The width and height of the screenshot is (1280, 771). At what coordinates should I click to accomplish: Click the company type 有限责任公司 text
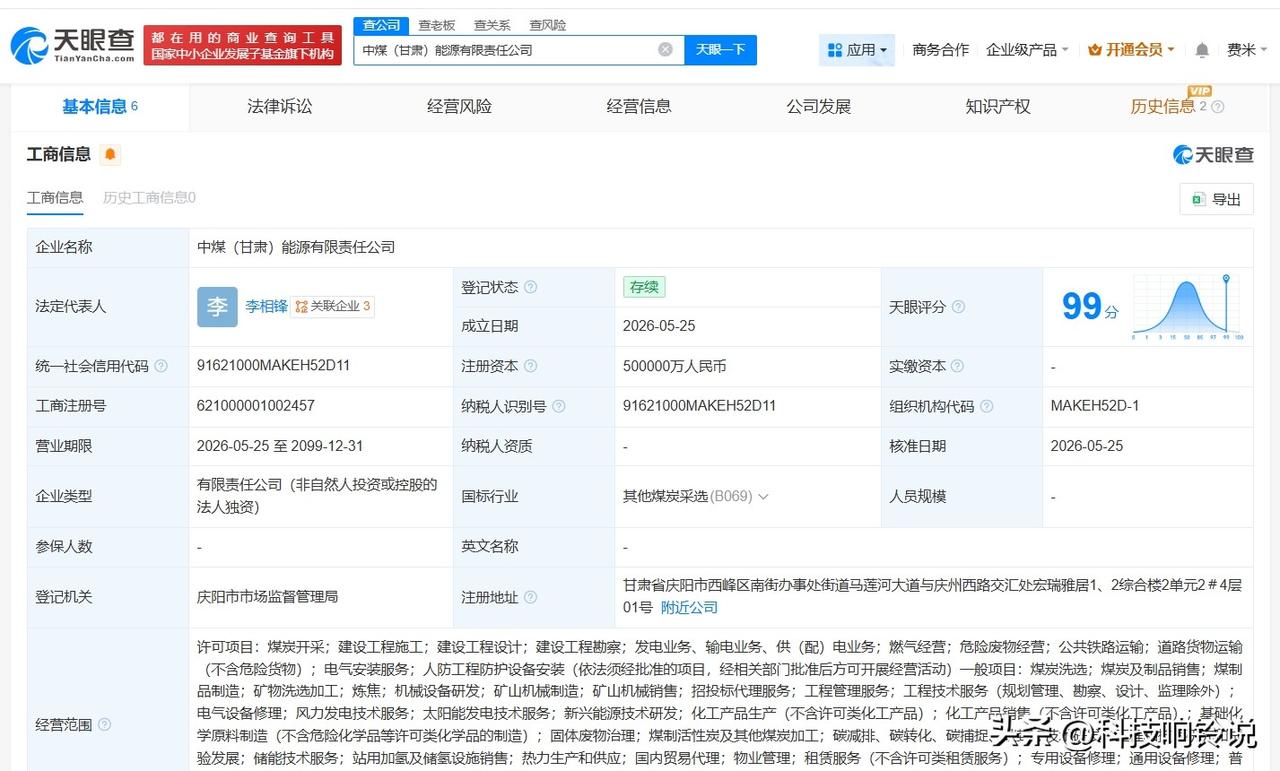[317, 496]
